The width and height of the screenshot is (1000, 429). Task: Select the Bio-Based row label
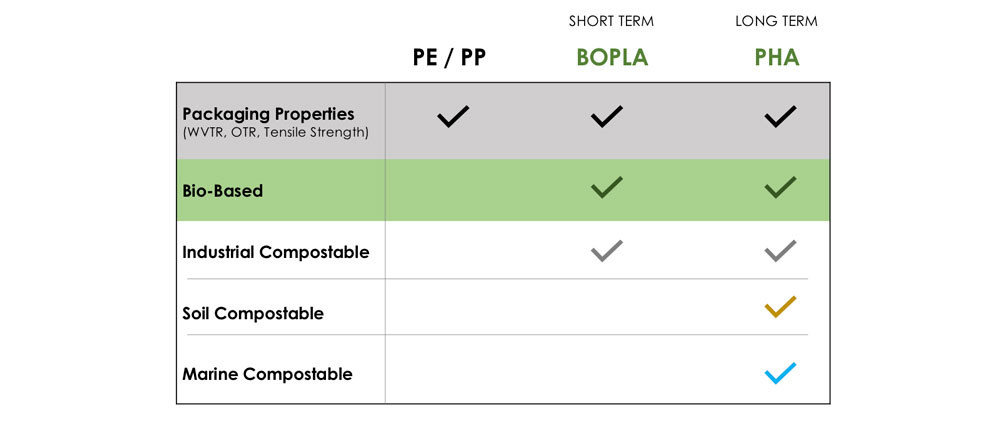pyautogui.click(x=222, y=190)
